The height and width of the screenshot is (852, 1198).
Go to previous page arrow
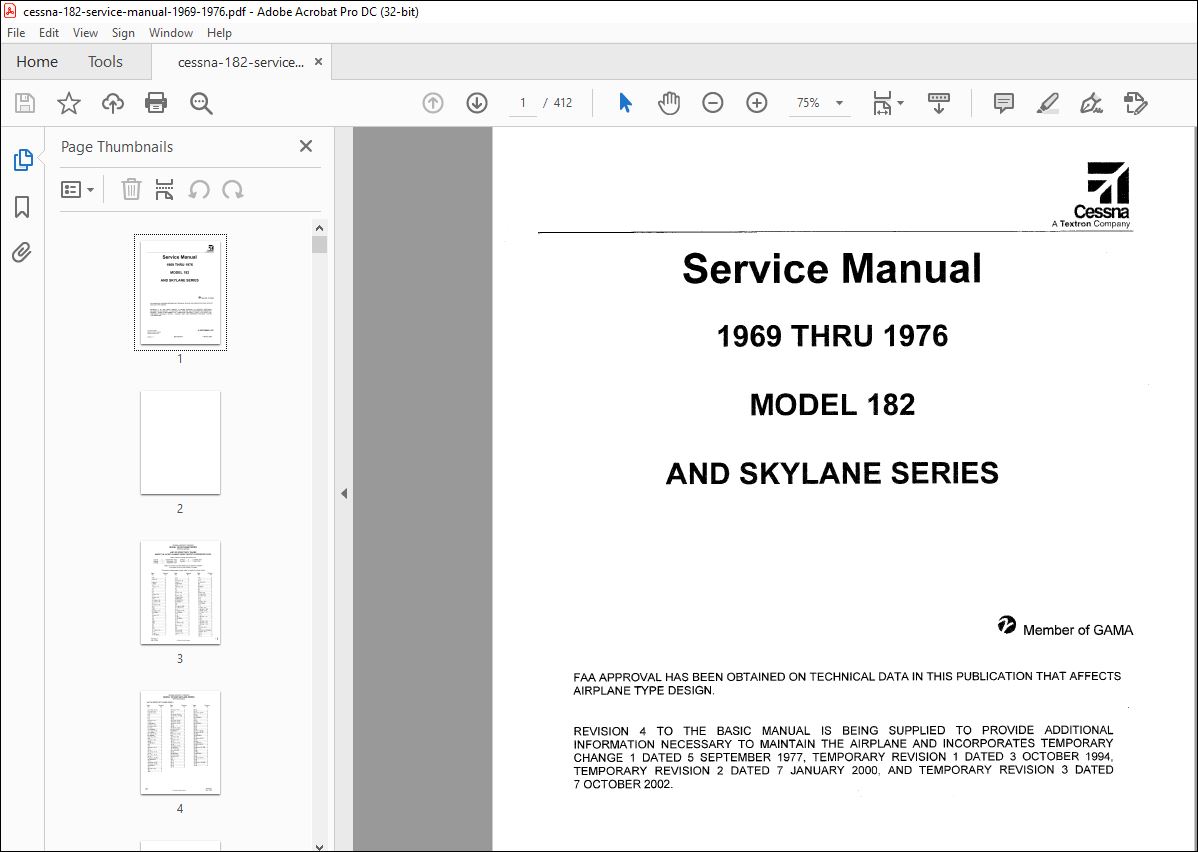click(433, 102)
